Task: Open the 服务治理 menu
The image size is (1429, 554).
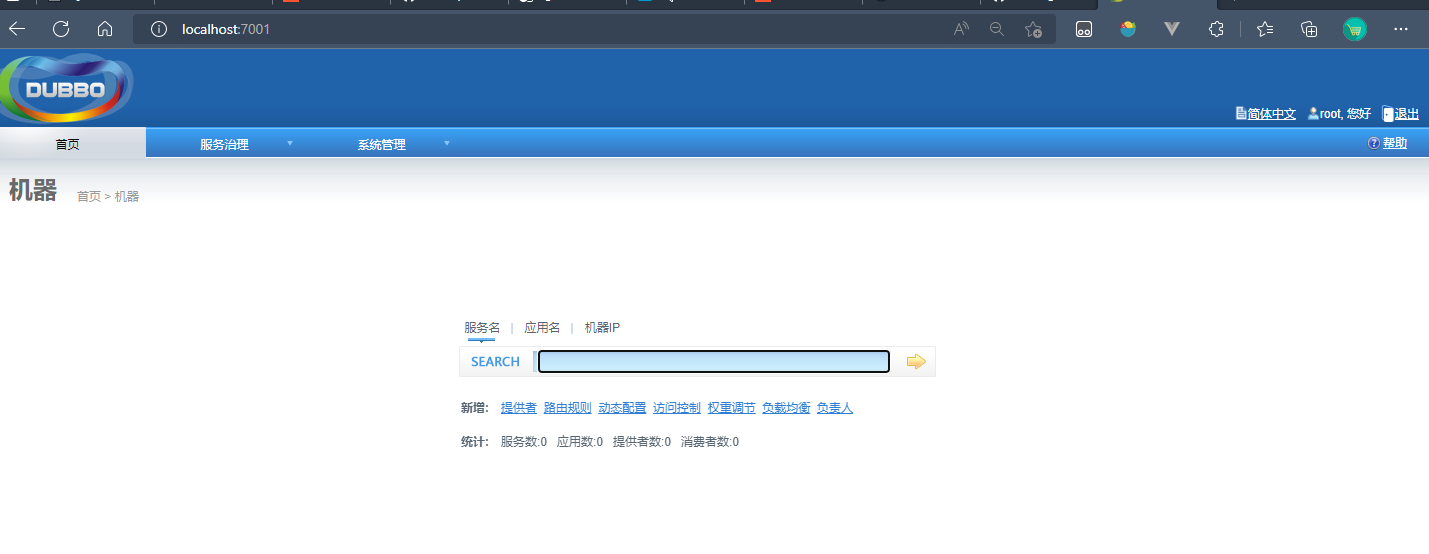Action: pyautogui.click(x=224, y=144)
